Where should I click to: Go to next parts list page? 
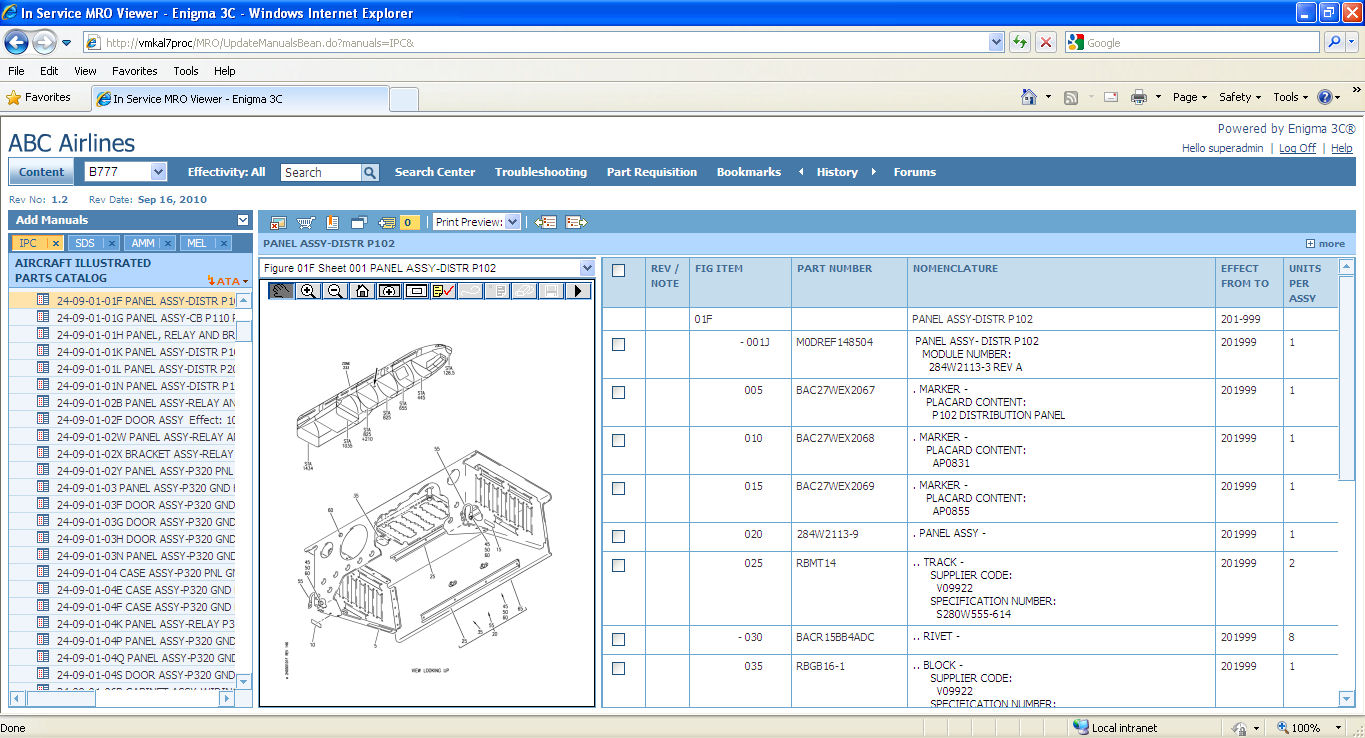click(x=576, y=222)
